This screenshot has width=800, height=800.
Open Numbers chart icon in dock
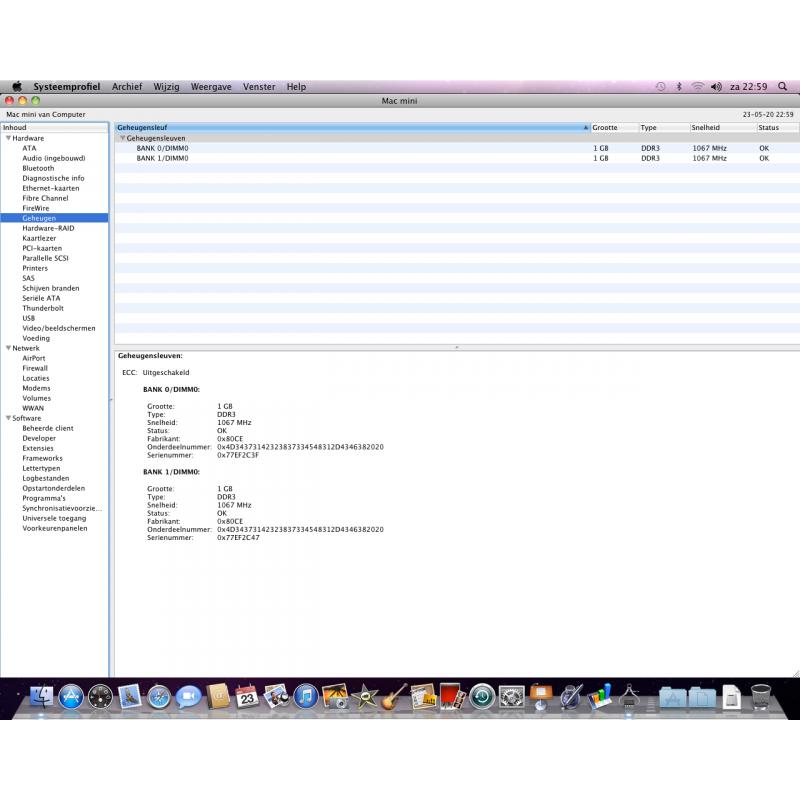[x=599, y=696]
